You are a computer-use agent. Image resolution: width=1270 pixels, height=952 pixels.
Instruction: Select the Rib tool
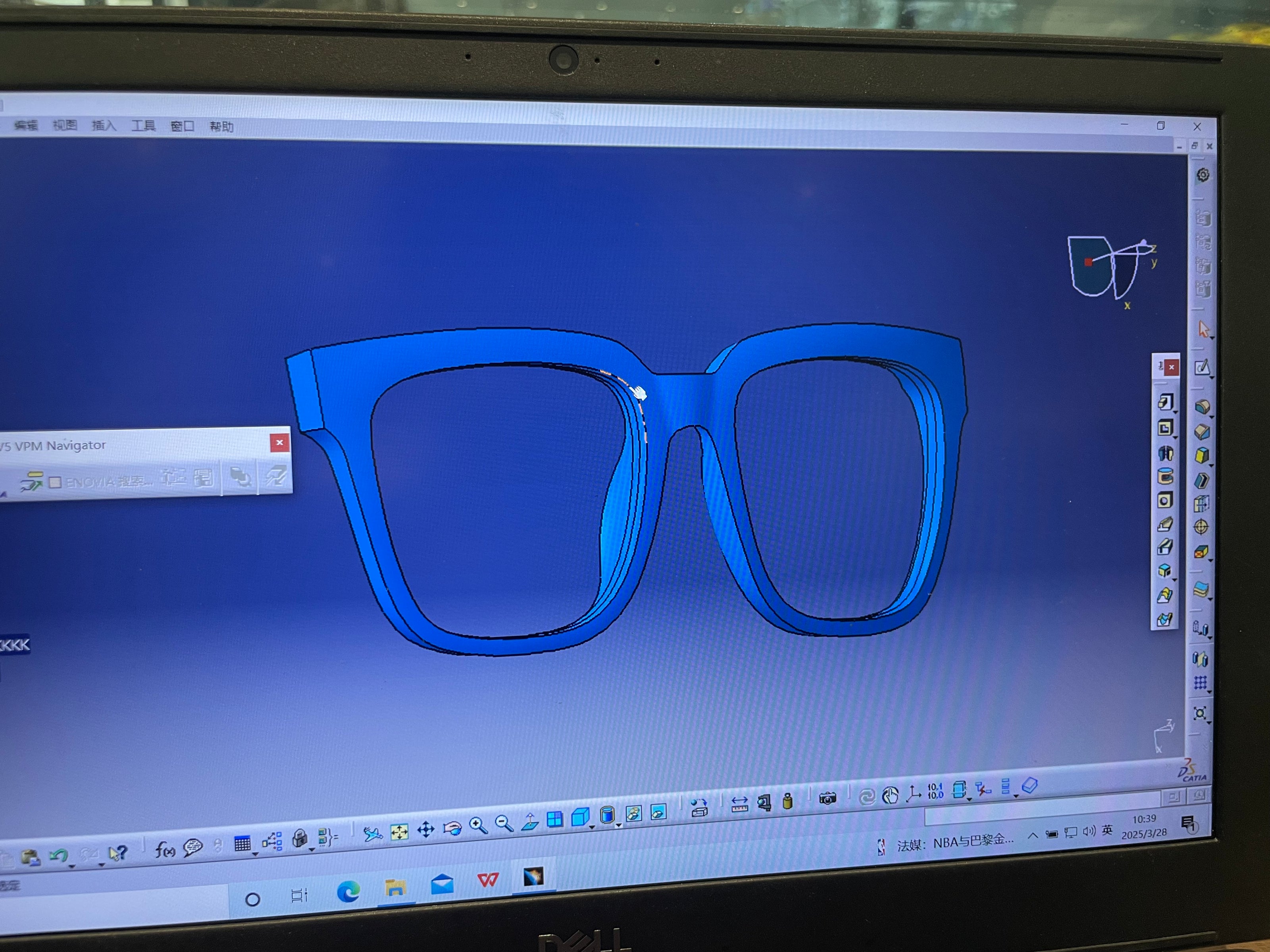click(x=1164, y=524)
